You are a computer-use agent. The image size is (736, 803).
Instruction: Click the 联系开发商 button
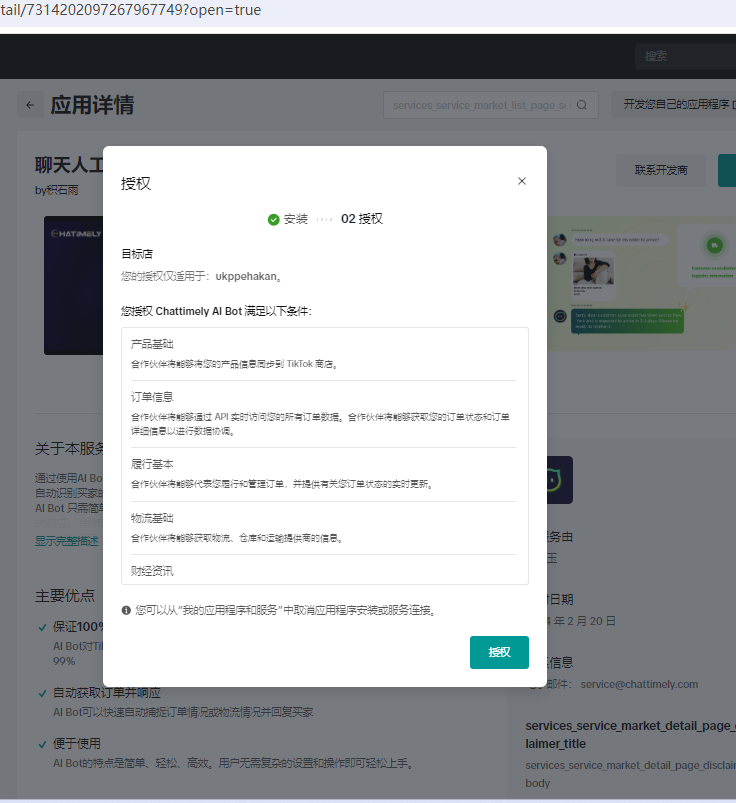point(661,170)
